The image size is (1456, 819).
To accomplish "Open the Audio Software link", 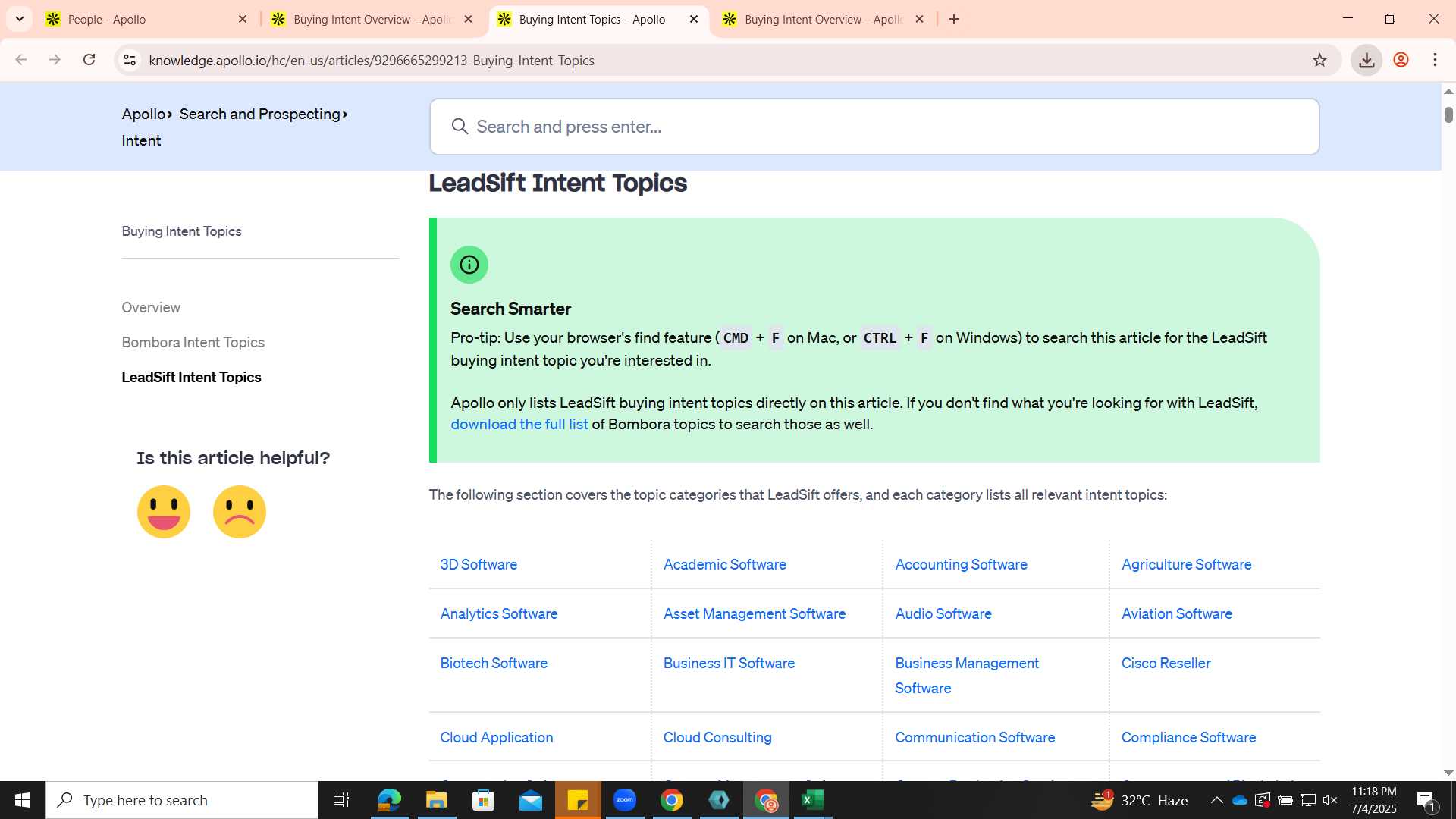I will (943, 613).
